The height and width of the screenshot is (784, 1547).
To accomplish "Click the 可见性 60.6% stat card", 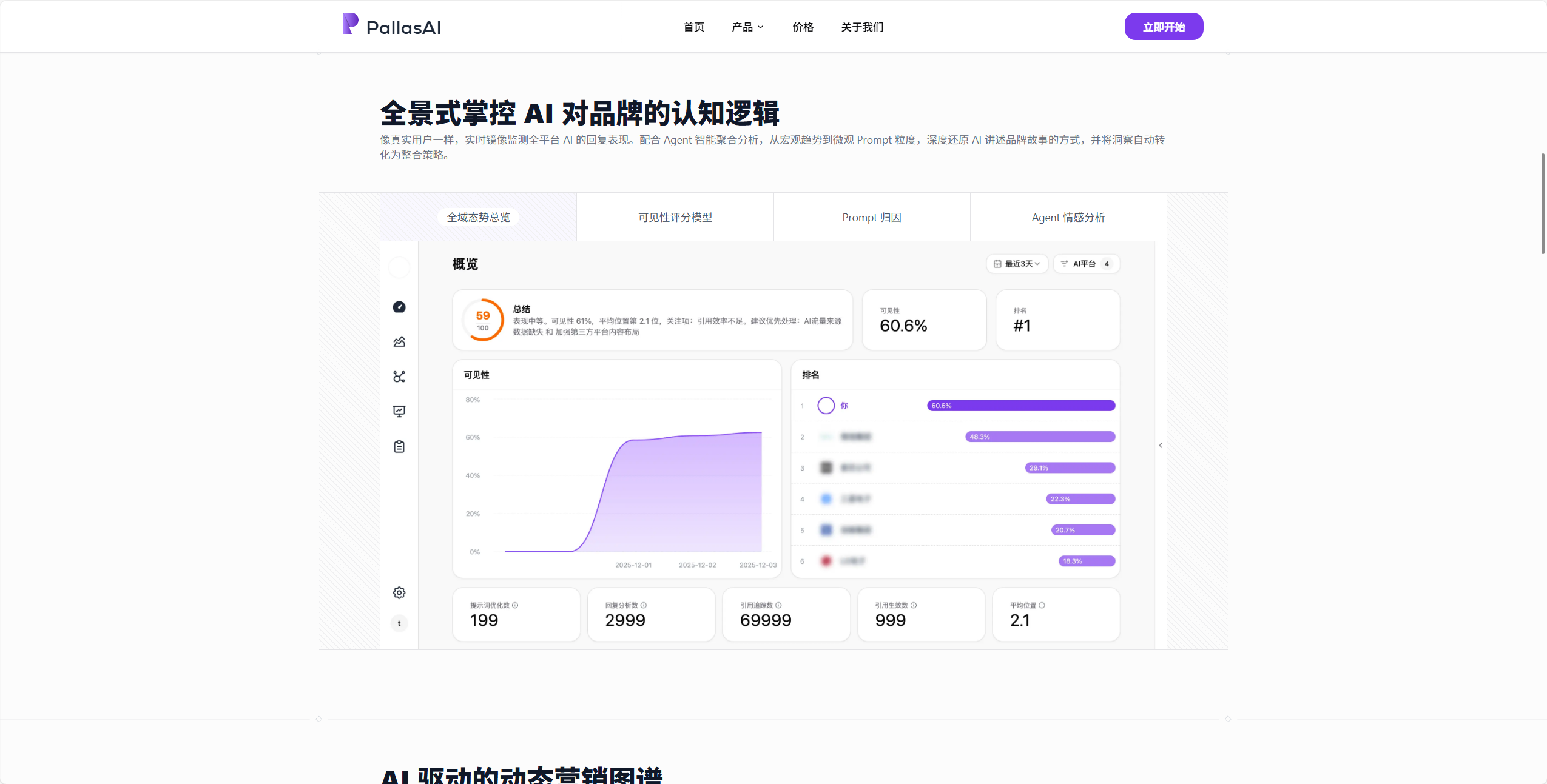I will pos(925,320).
